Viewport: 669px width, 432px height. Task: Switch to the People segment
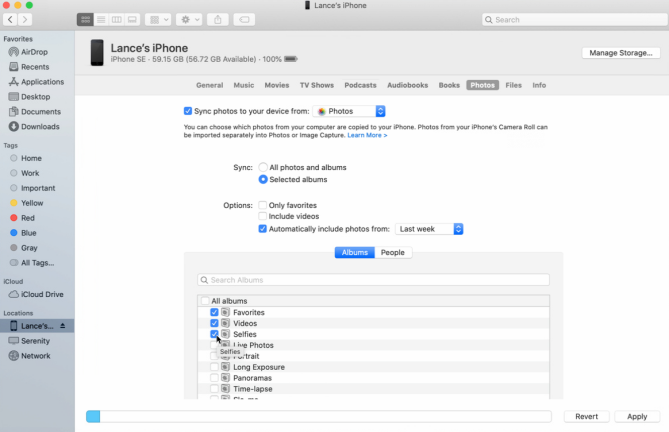coord(393,252)
